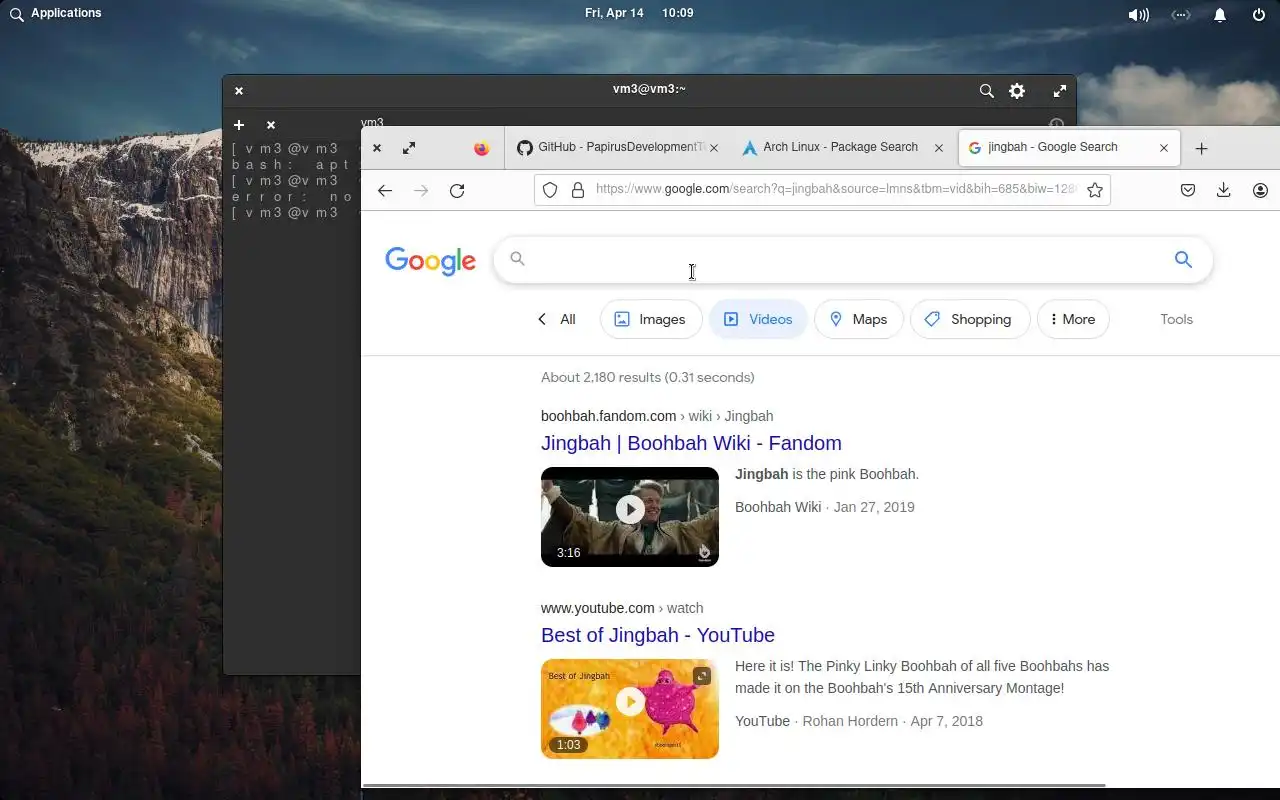Open the search Tools options

pyautogui.click(x=1176, y=319)
